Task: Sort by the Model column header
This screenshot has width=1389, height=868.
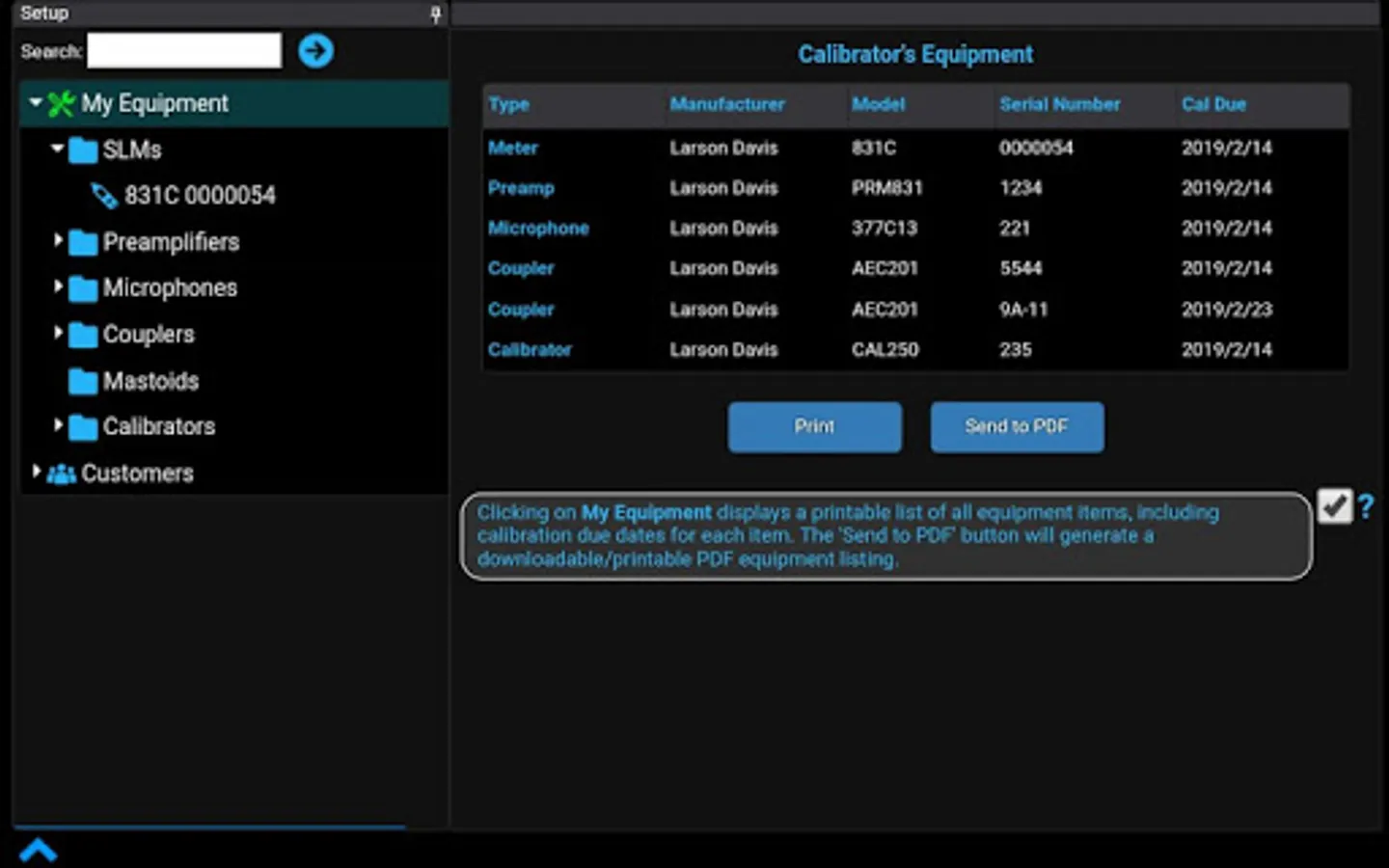Action: click(x=878, y=104)
